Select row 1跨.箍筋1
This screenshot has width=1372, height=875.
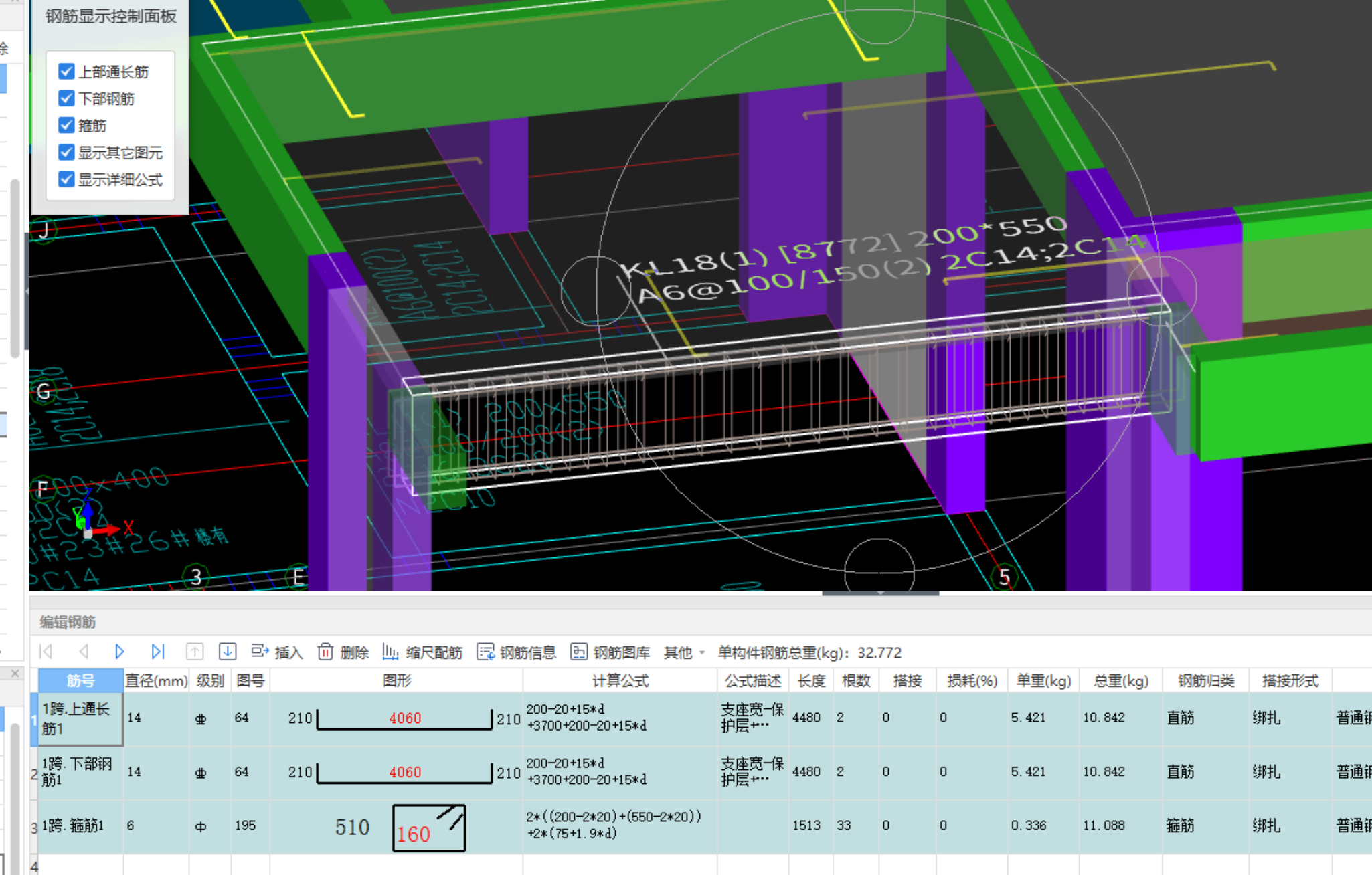(80, 825)
